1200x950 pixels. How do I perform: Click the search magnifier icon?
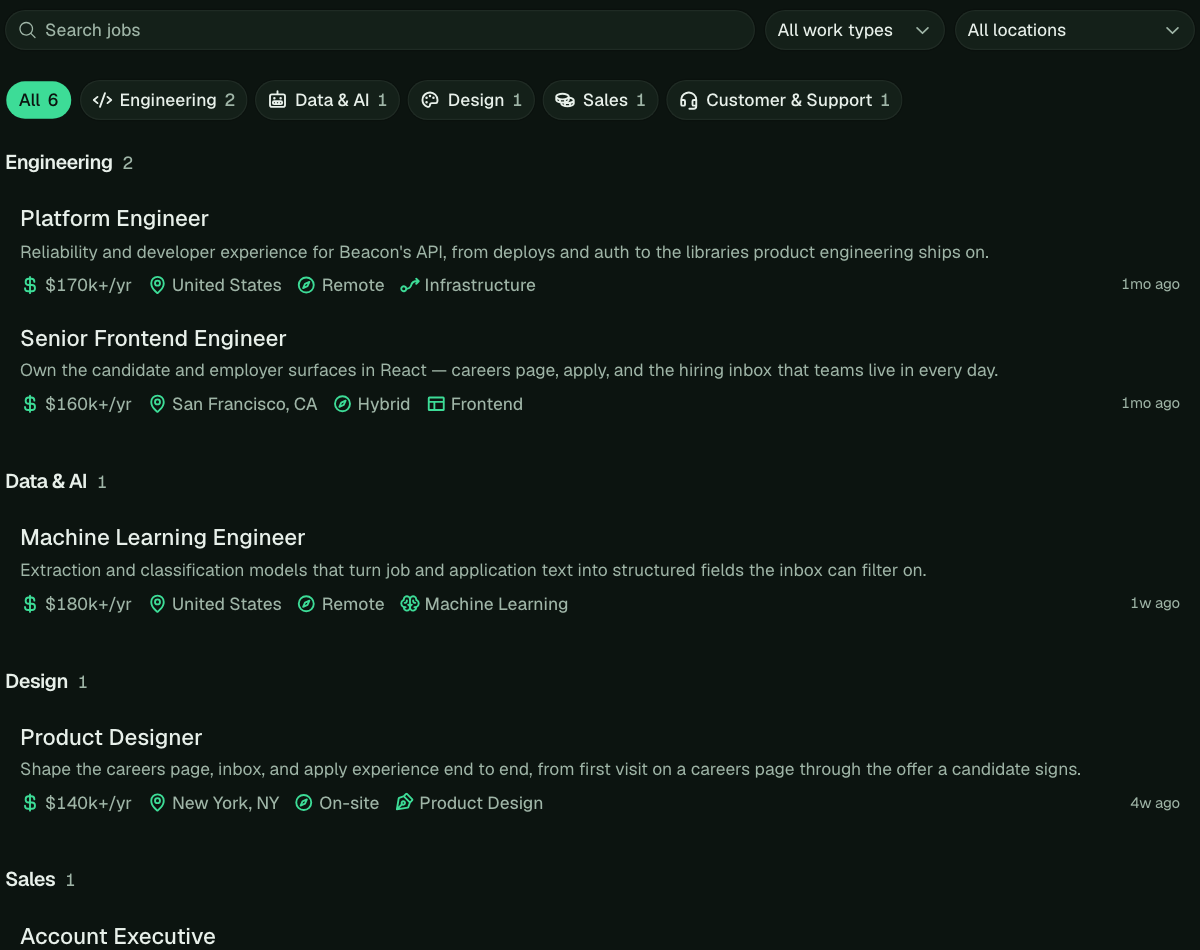click(28, 30)
